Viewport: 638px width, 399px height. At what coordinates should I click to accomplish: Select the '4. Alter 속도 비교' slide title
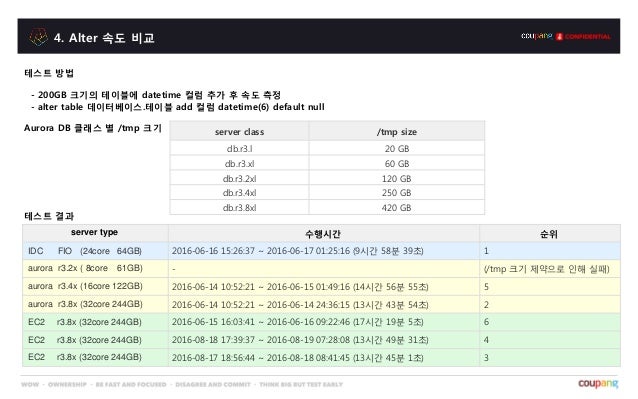click(x=104, y=38)
